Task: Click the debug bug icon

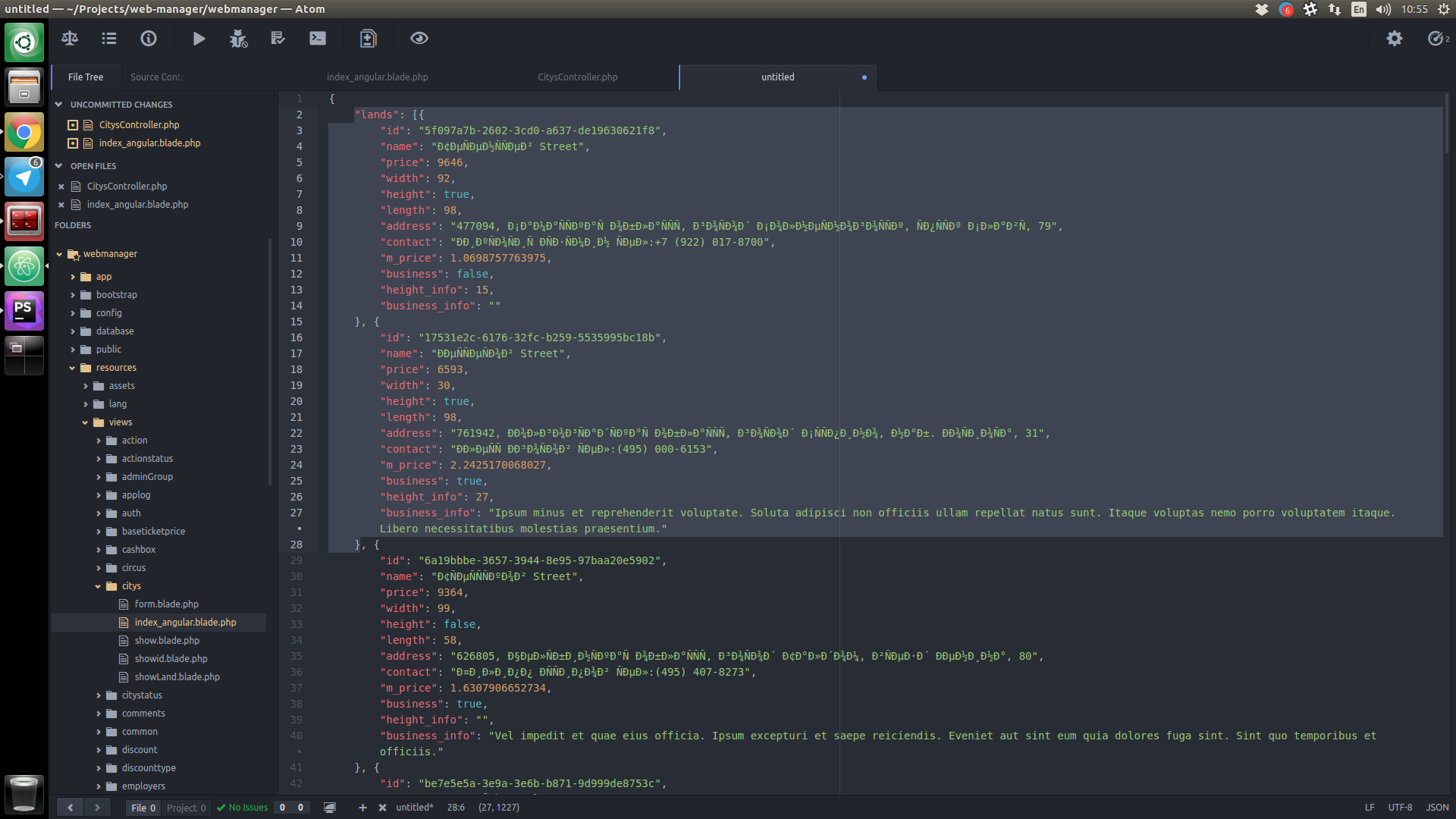Action: pyautogui.click(x=238, y=39)
